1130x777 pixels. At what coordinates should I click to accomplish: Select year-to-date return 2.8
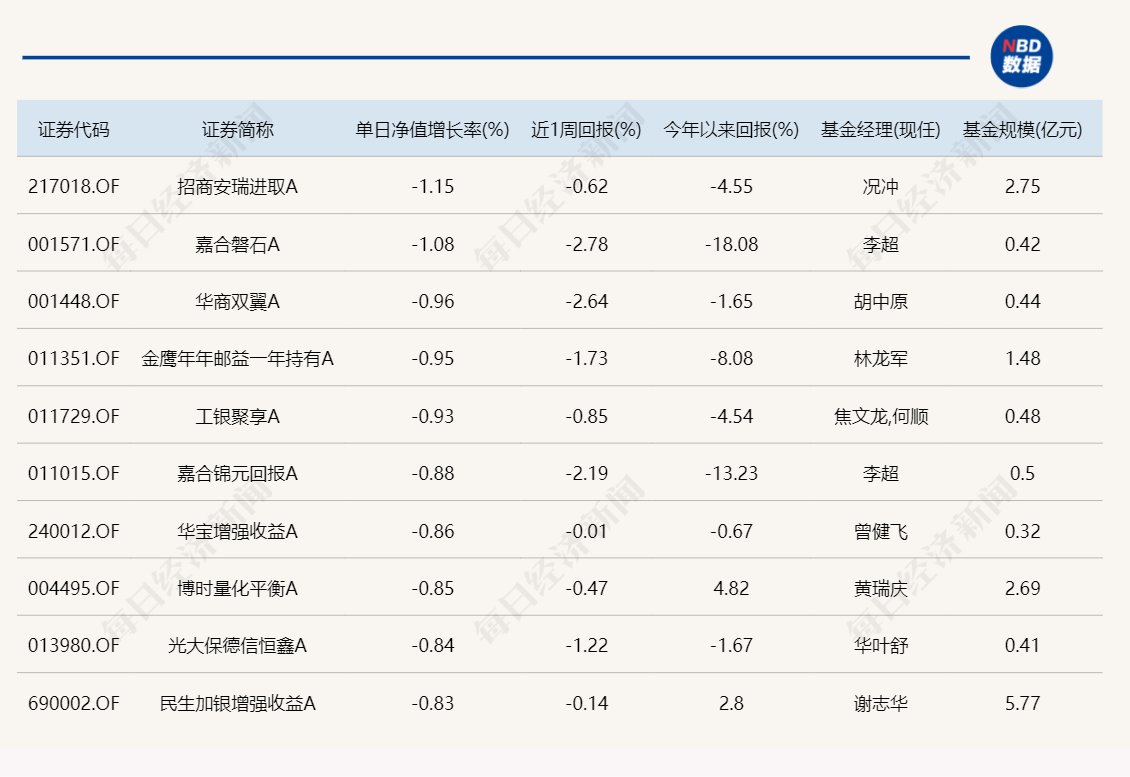point(731,703)
